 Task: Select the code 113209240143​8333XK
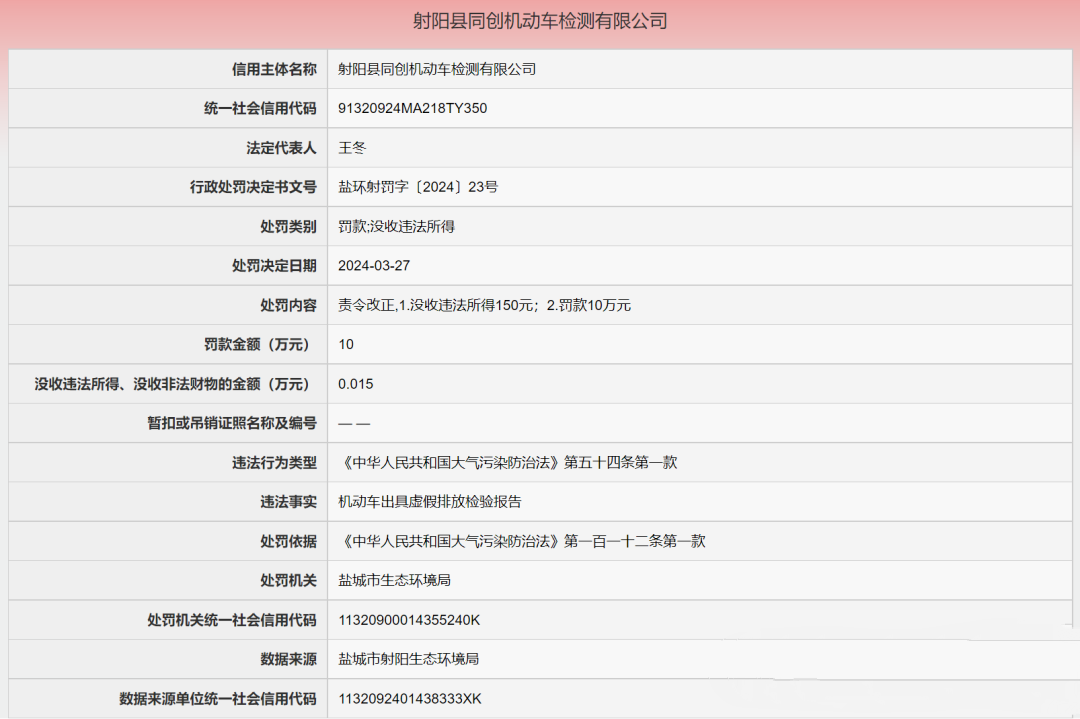pos(410,698)
